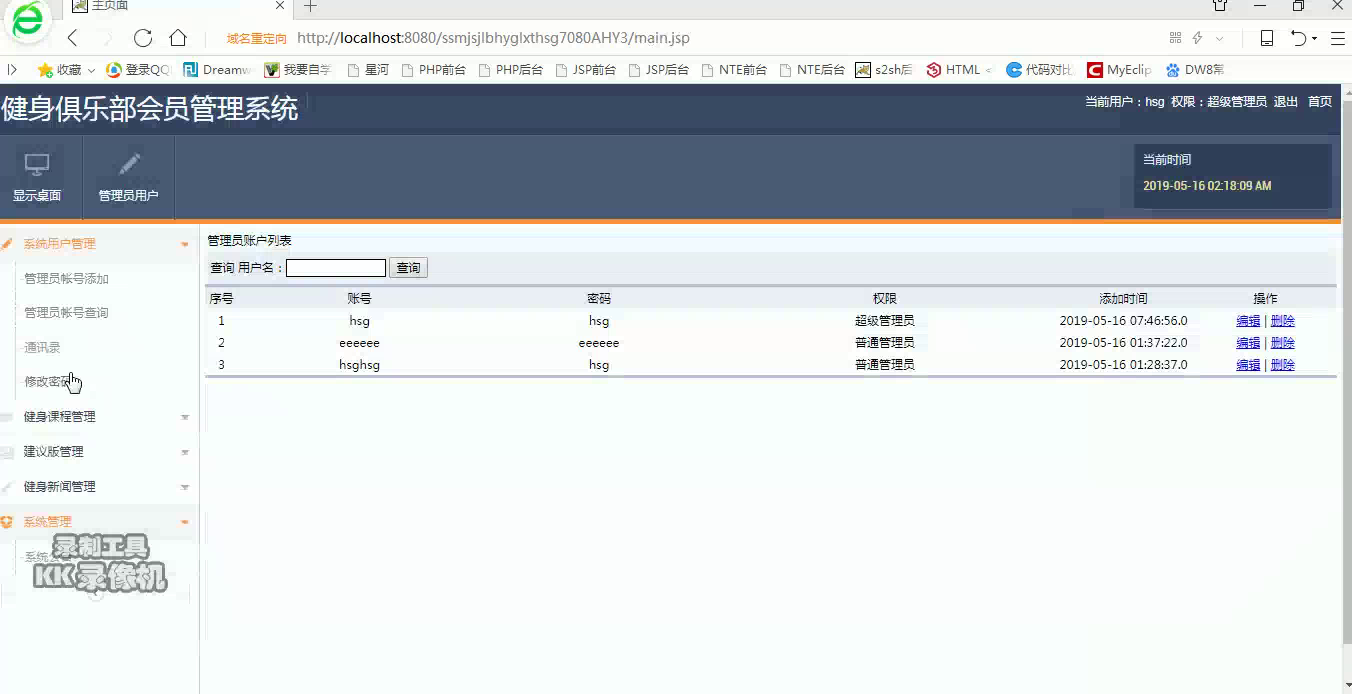Click the lightning speed-mode icon
The width and height of the screenshot is (1352, 694).
coord(1197,38)
